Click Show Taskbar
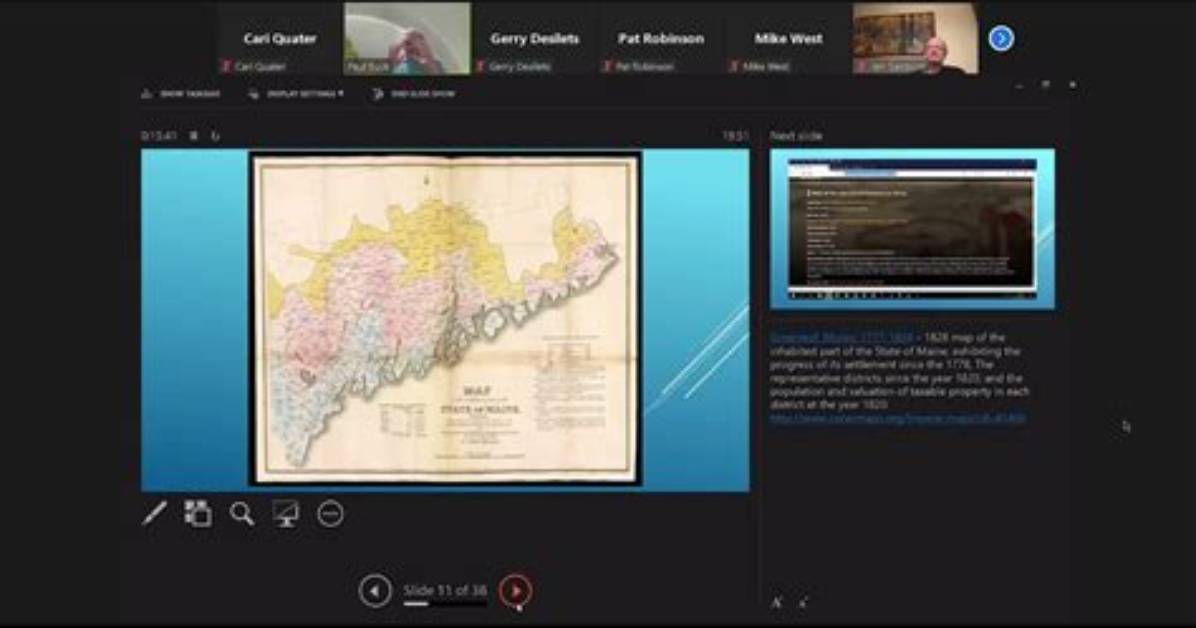The height and width of the screenshot is (628, 1196). coord(181,94)
